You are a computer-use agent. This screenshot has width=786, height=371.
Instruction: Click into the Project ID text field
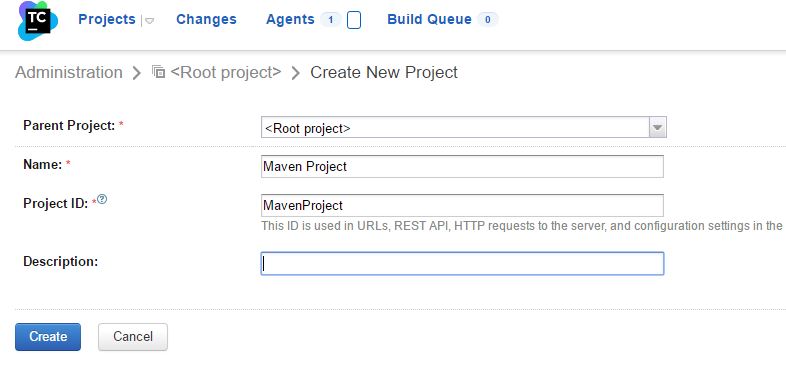point(462,205)
